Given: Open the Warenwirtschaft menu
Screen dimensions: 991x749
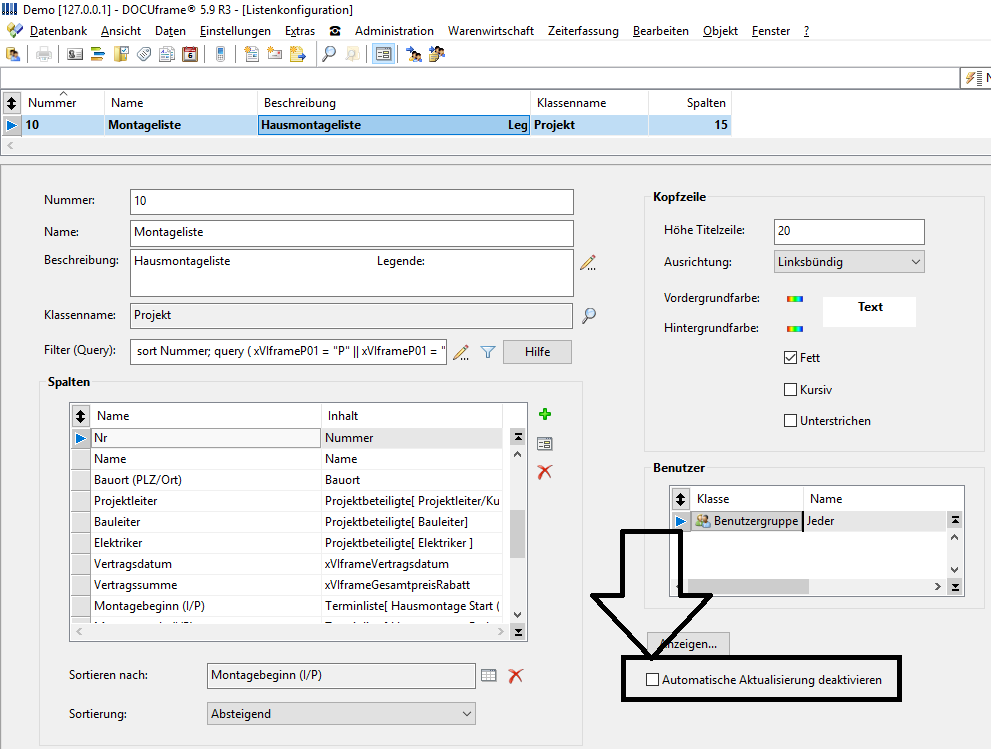Looking at the screenshot, I should click(491, 31).
